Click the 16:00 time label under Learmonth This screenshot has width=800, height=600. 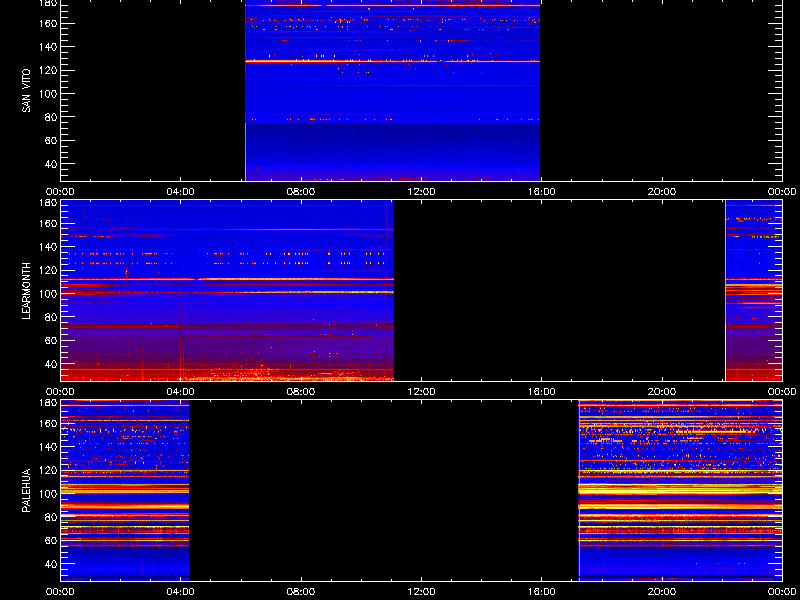coord(542,392)
